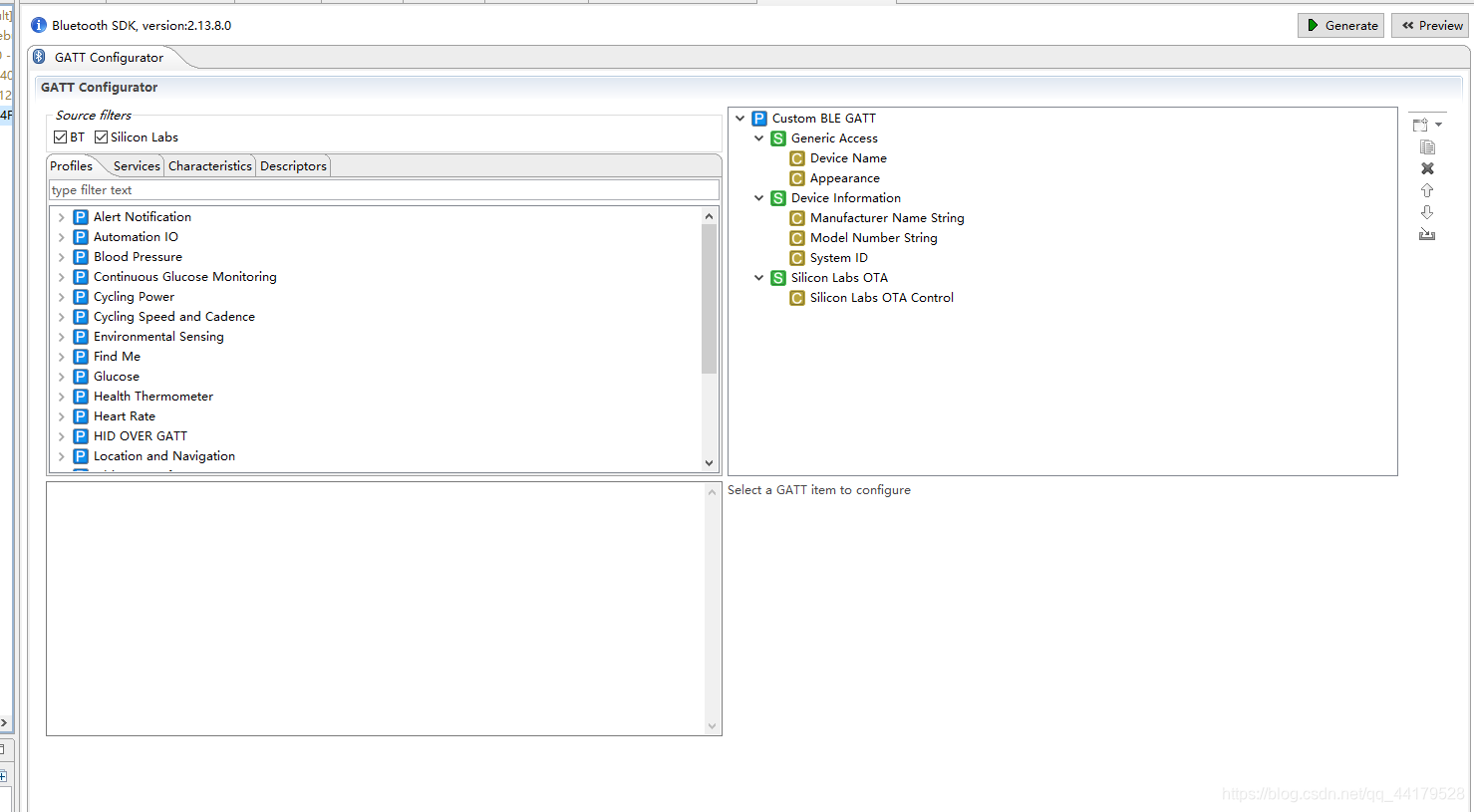Switch to the Profiles tab
Screen dimensions: 1474x812
72,166
